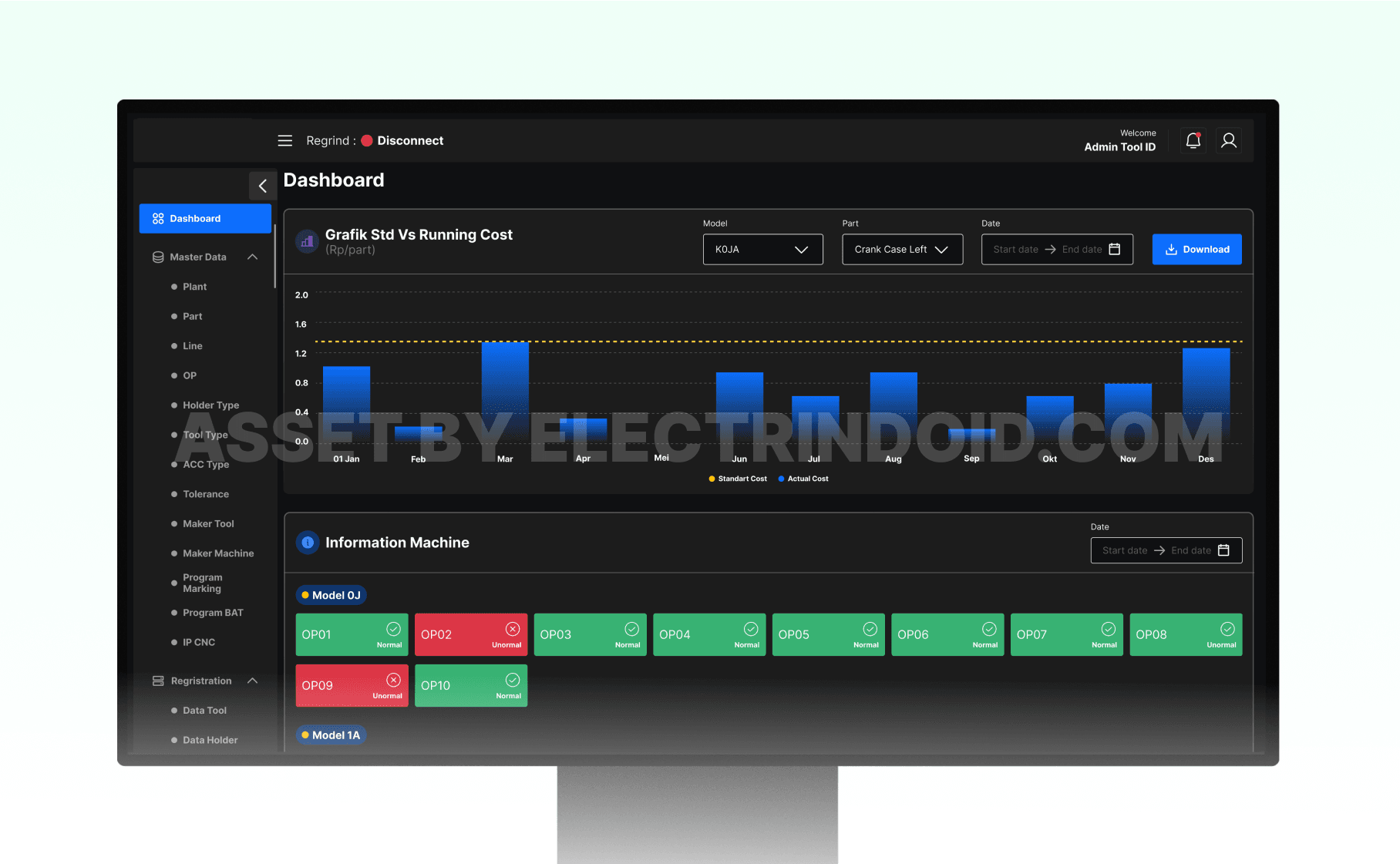Click the notification bell icon
Image resolution: width=1400 pixels, height=864 pixels.
(1193, 140)
